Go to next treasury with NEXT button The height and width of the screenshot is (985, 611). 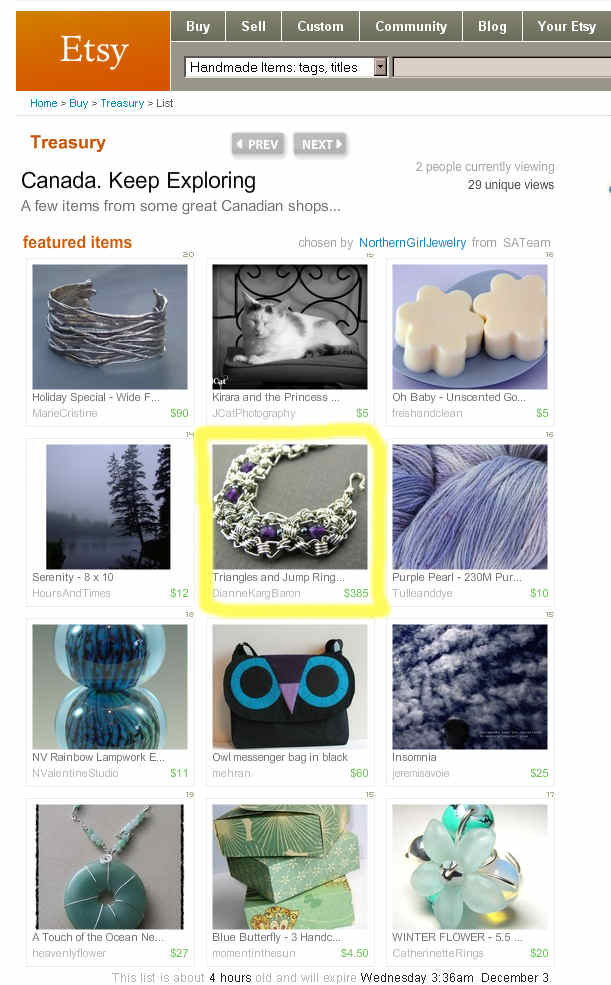pos(320,144)
